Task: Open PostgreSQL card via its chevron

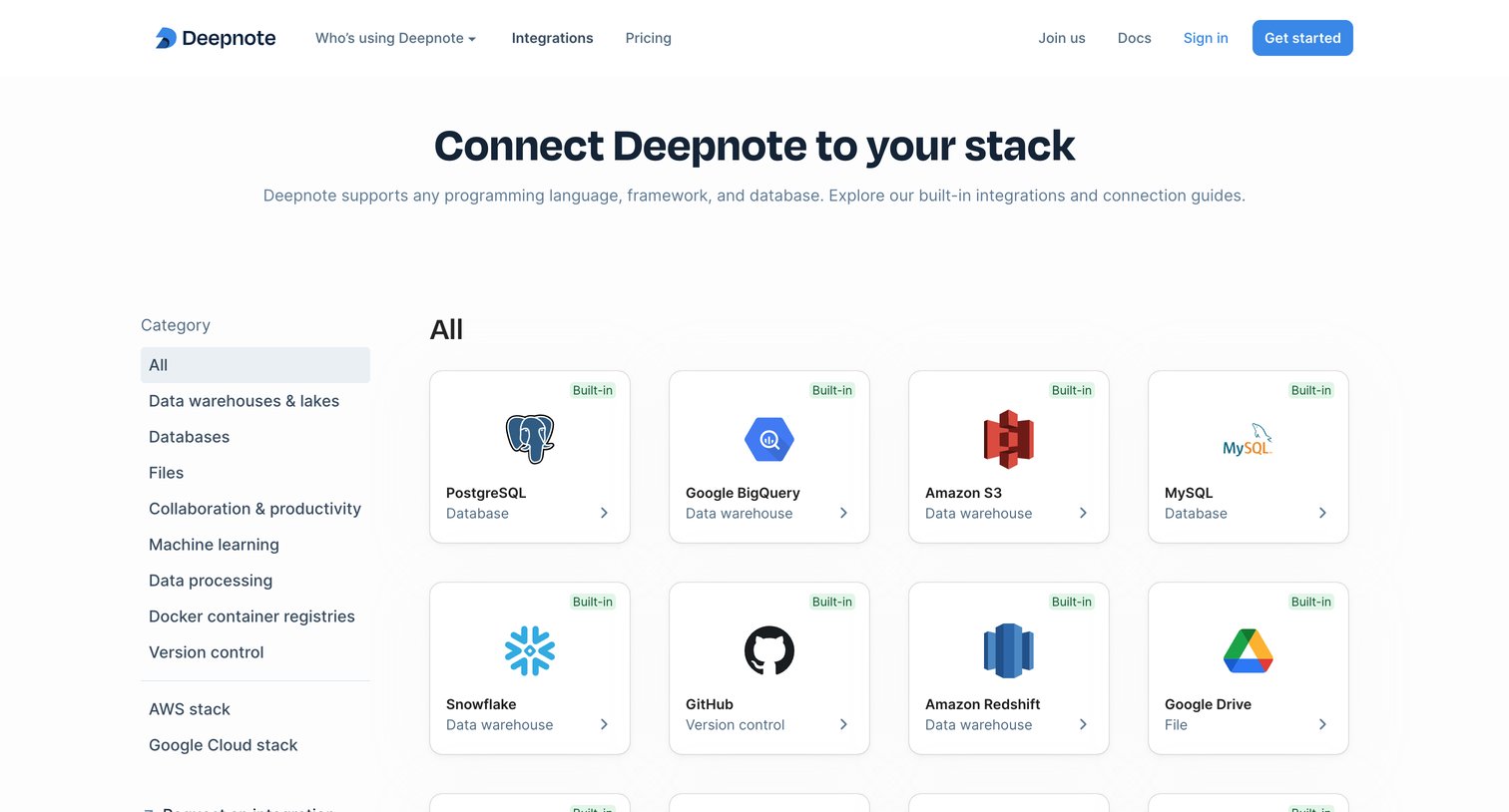Action: 604,513
